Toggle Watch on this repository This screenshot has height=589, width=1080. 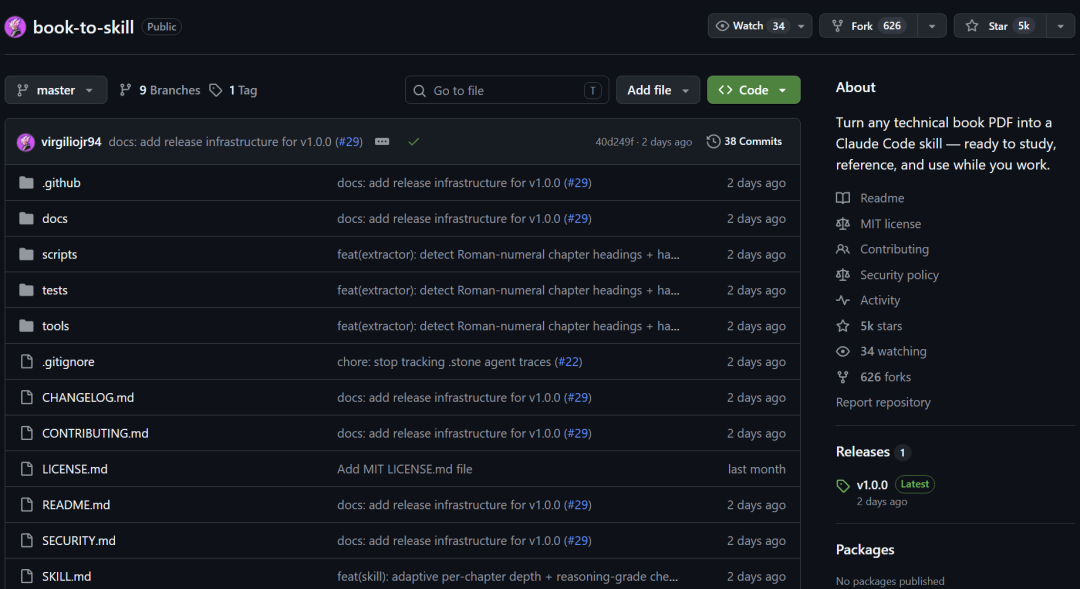tap(749, 26)
